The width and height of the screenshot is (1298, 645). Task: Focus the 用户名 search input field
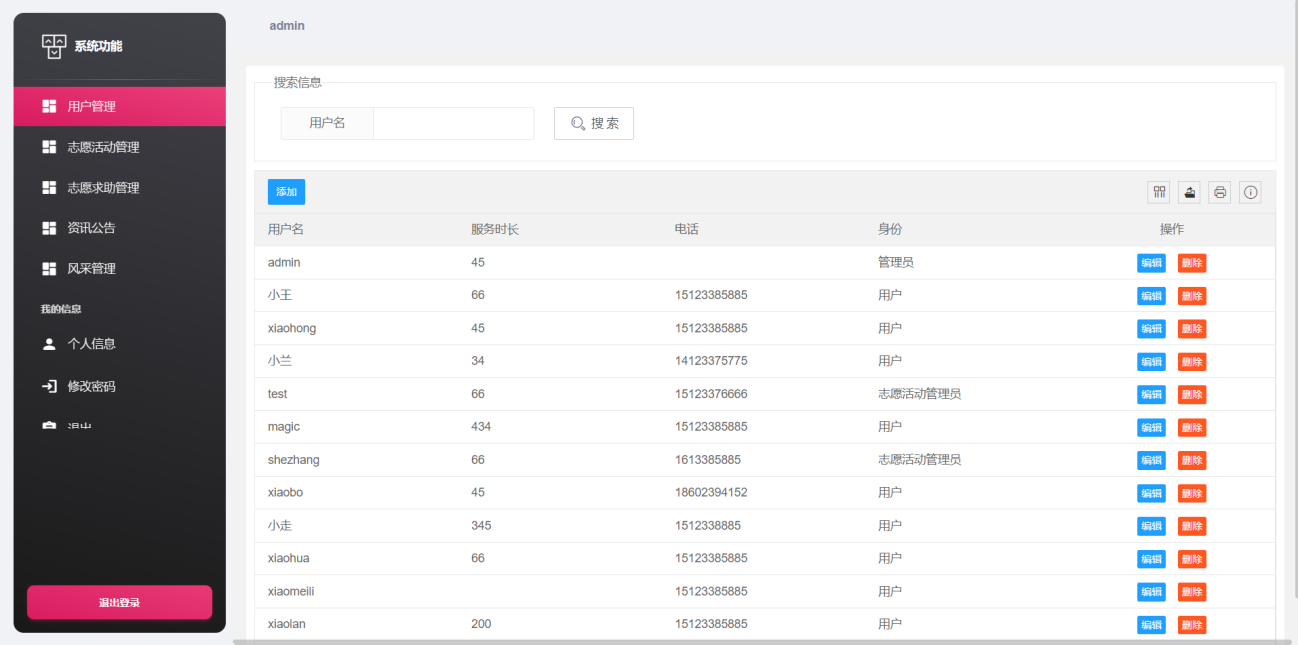pos(453,123)
